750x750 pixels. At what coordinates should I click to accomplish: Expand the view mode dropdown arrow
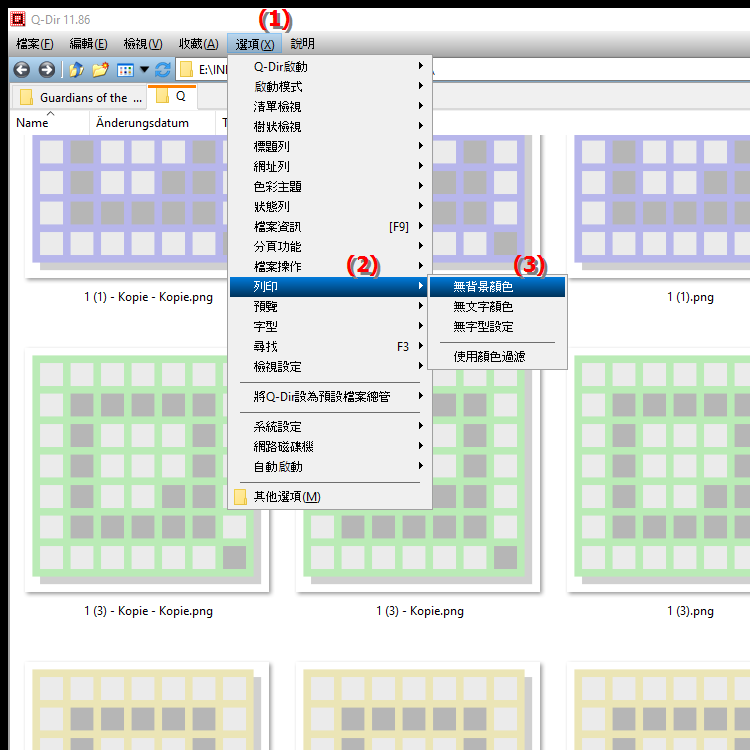pos(144,70)
